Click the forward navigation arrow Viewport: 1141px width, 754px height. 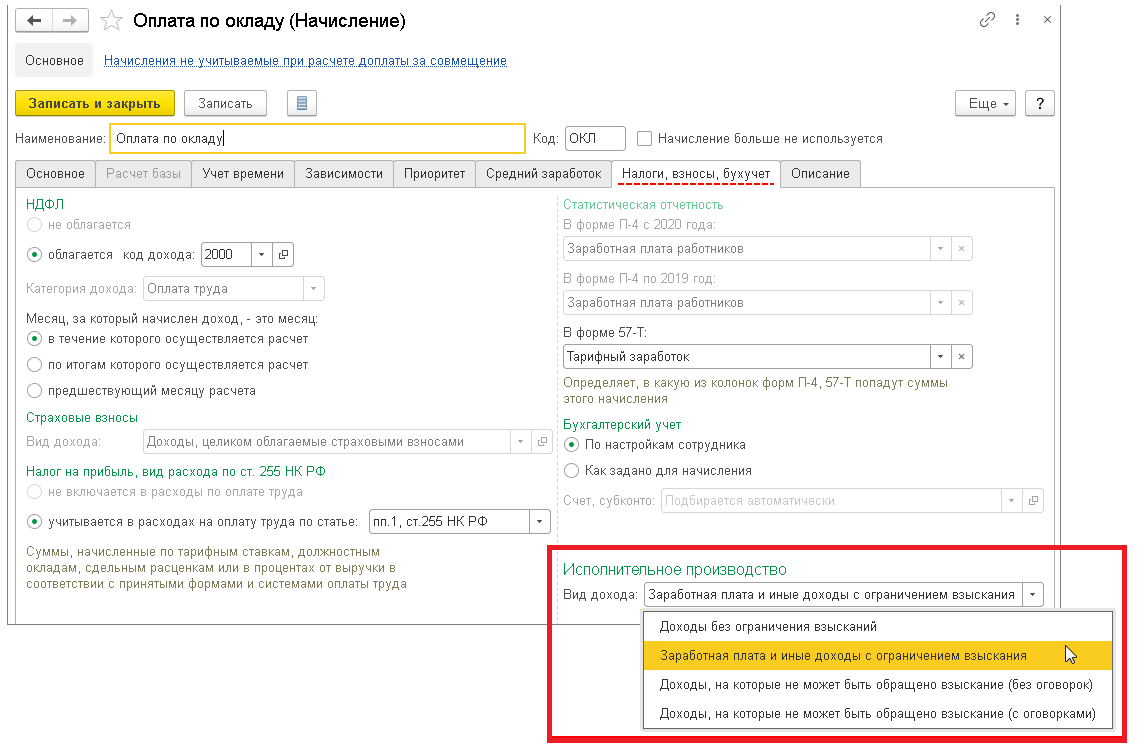click(x=70, y=20)
